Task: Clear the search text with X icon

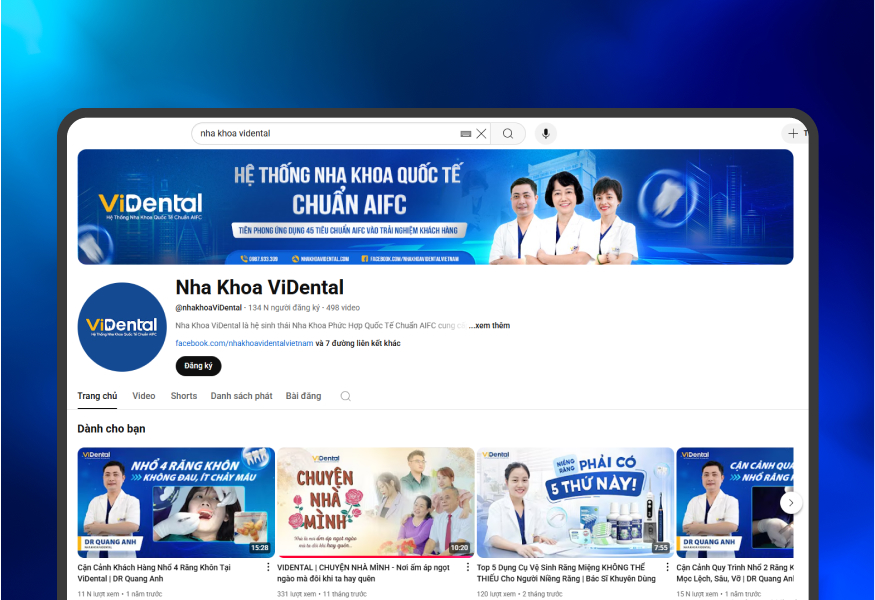Action: pos(481,133)
